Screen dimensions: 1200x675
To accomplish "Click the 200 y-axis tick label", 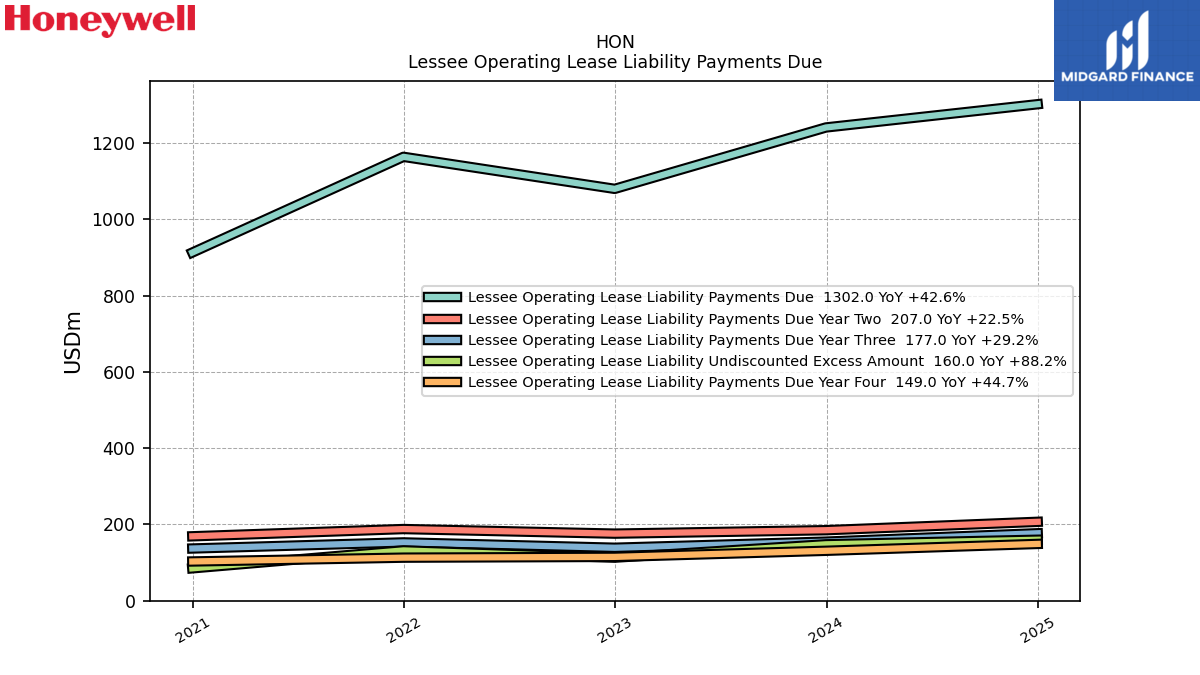I will (120, 524).
